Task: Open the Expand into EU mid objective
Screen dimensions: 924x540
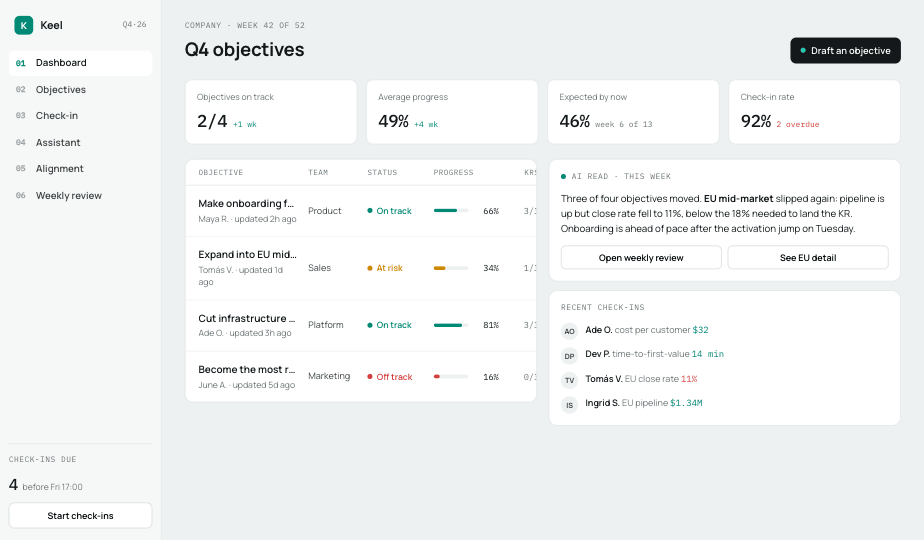Action: click(361, 268)
